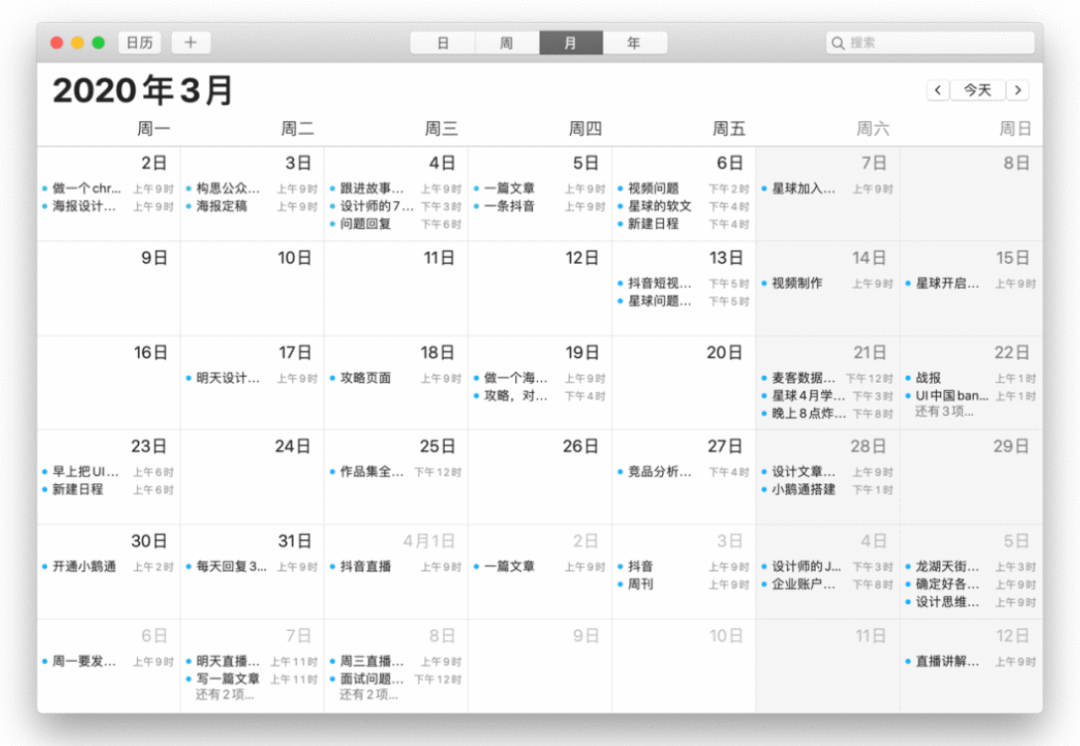
Task: Select the 月 month view tab
Action: tap(570, 43)
